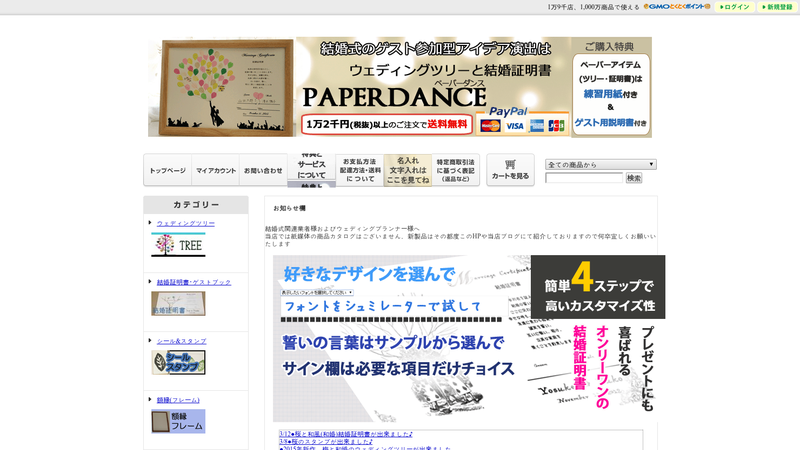Click the 結婚証明書 category thumbnail
Image resolution: width=800 pixels, height=450 pixels.
(178, 304)
